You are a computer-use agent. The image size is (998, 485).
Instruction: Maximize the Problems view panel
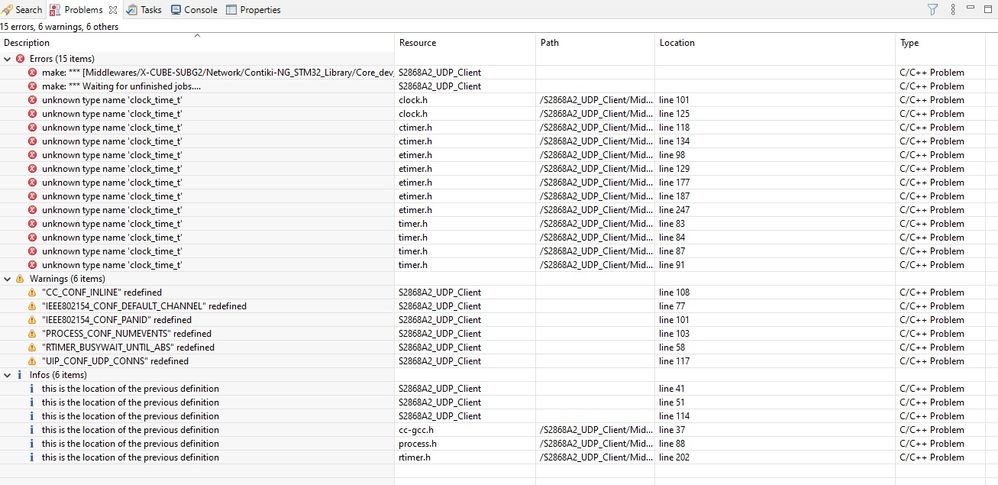[989, 8]
